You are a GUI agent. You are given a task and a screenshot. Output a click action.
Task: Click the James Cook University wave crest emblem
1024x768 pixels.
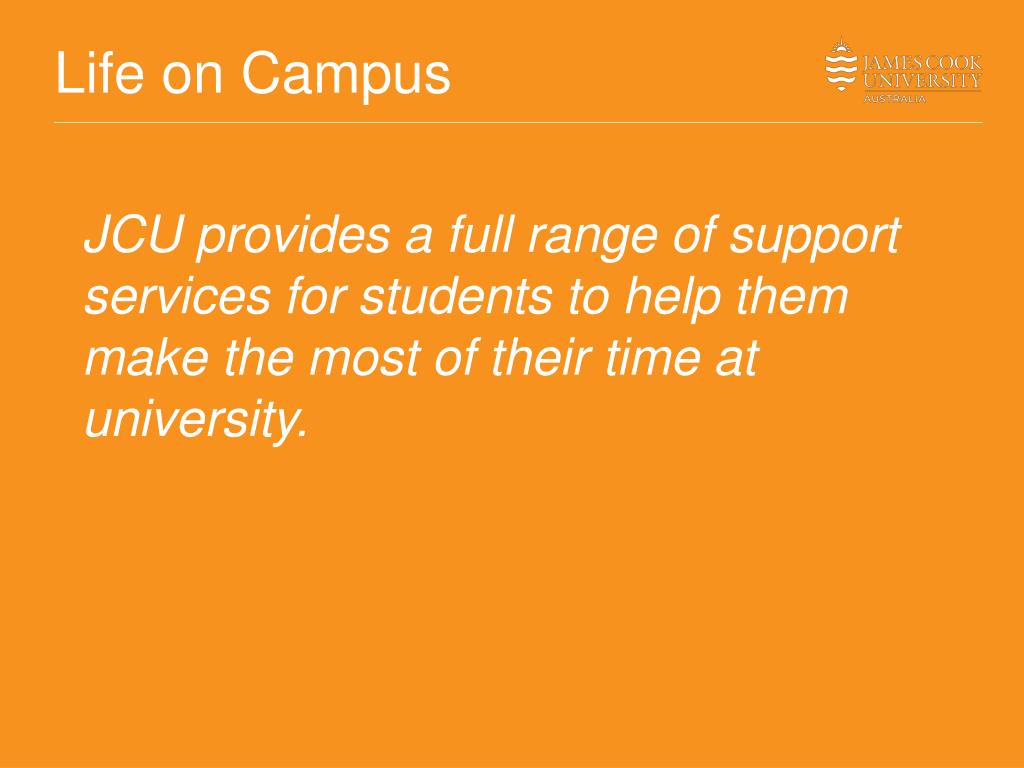click(x=840, y=64)
